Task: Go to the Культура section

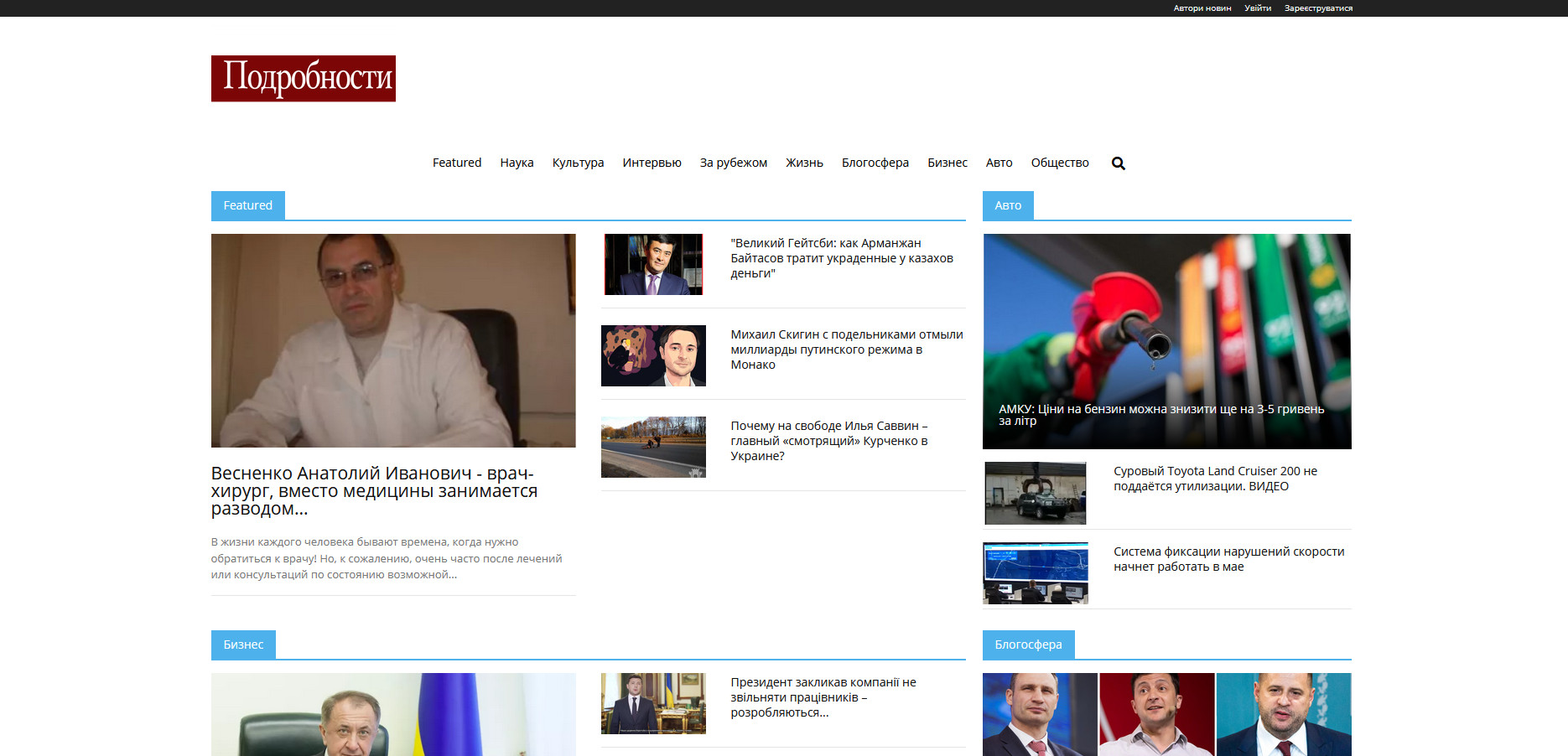Action: tap(578, 163)
